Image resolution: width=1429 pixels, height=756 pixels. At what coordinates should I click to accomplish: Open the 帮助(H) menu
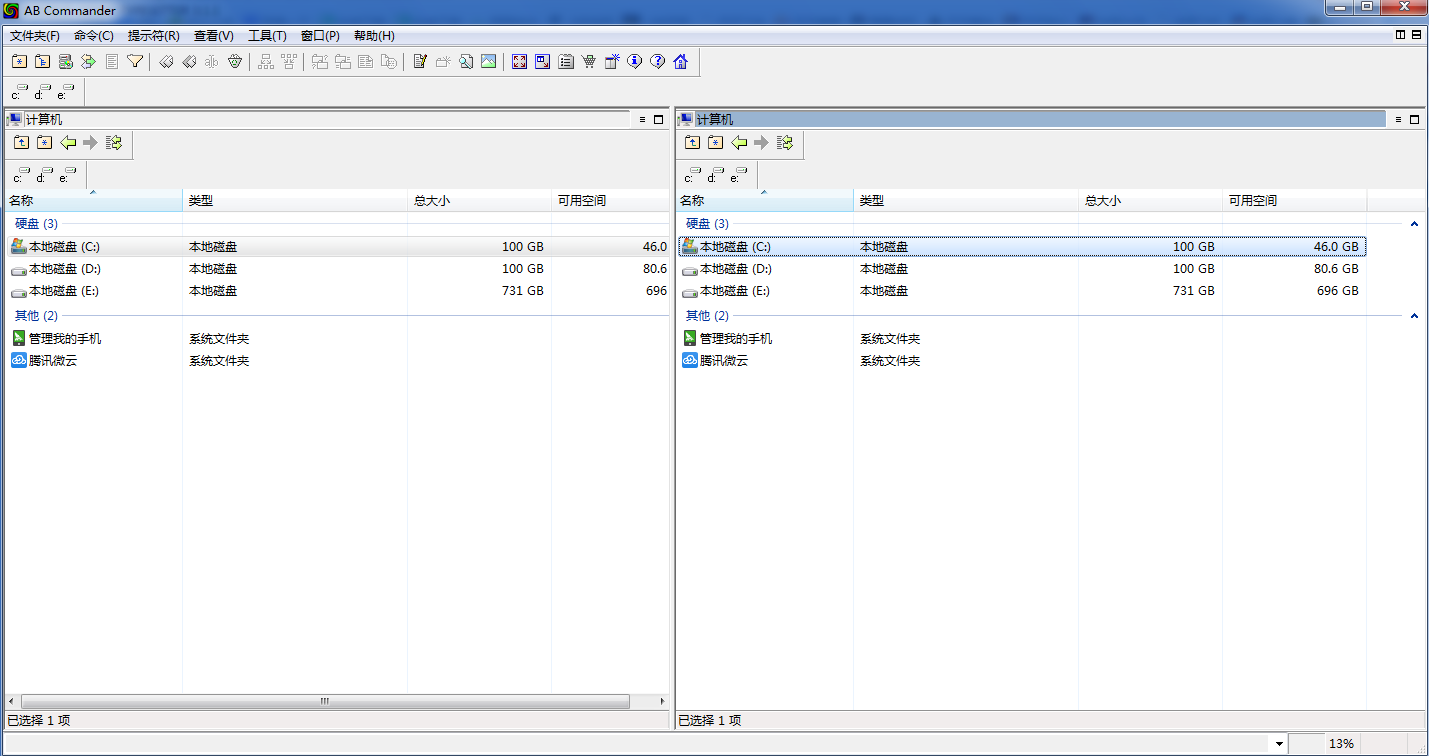(374, 36)
